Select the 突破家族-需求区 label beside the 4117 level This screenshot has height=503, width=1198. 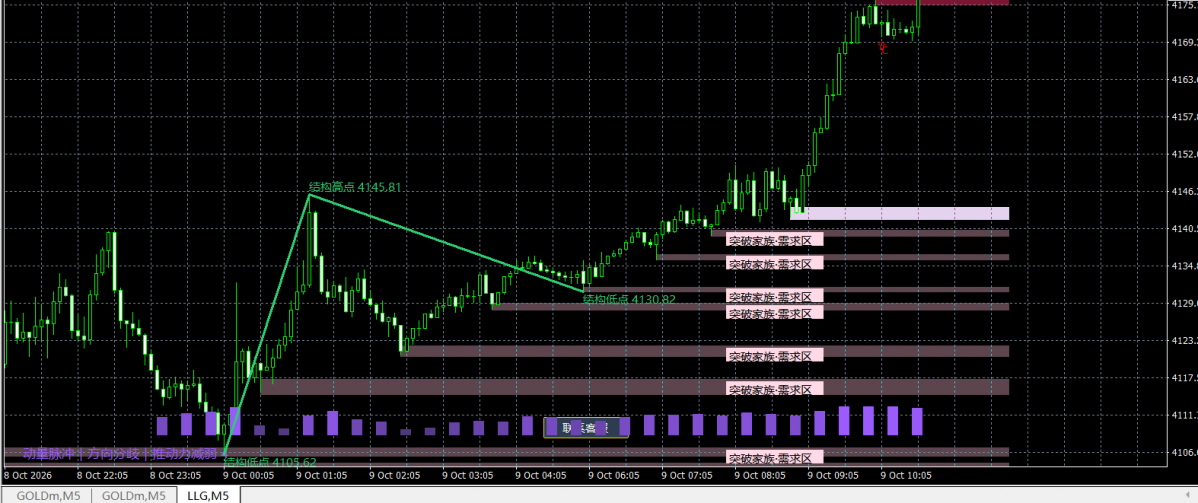(775, 388)
